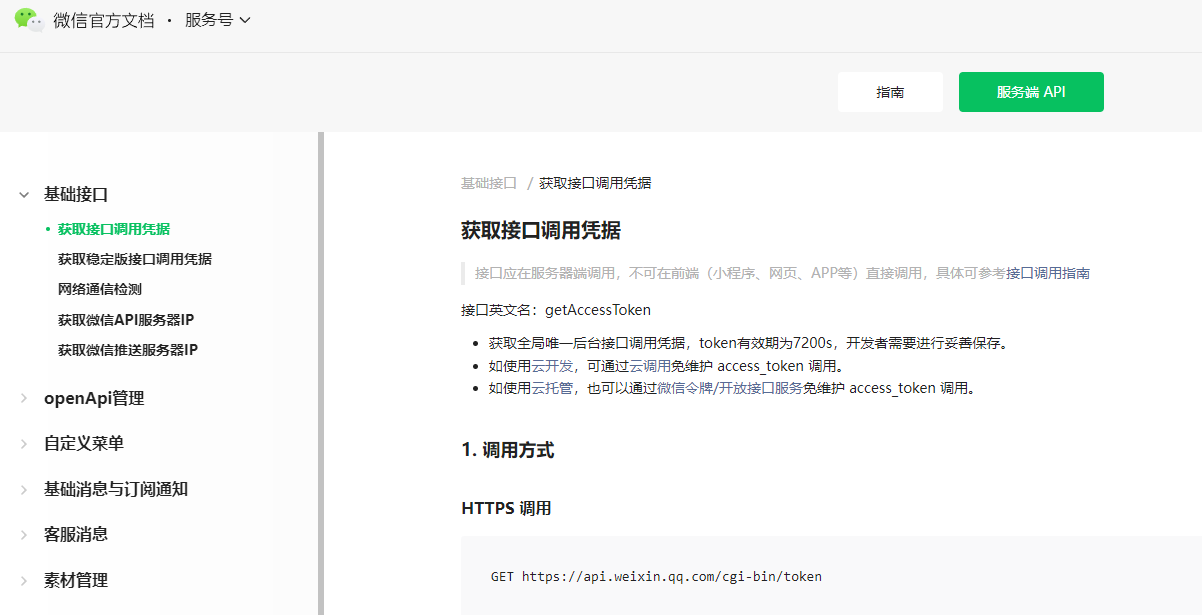The image size is (1202, 615).
Task: Select the openApi管理 sidebar heading
Action: [x=94, y=398]
